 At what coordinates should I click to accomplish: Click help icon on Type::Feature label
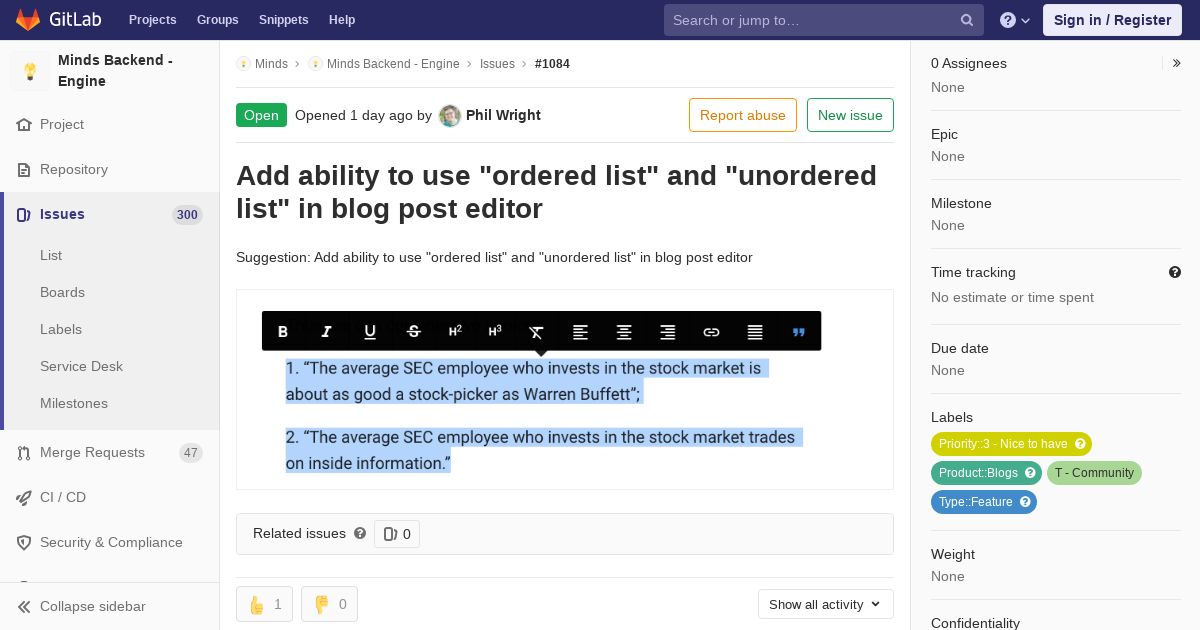click(x=1025, y=502)
